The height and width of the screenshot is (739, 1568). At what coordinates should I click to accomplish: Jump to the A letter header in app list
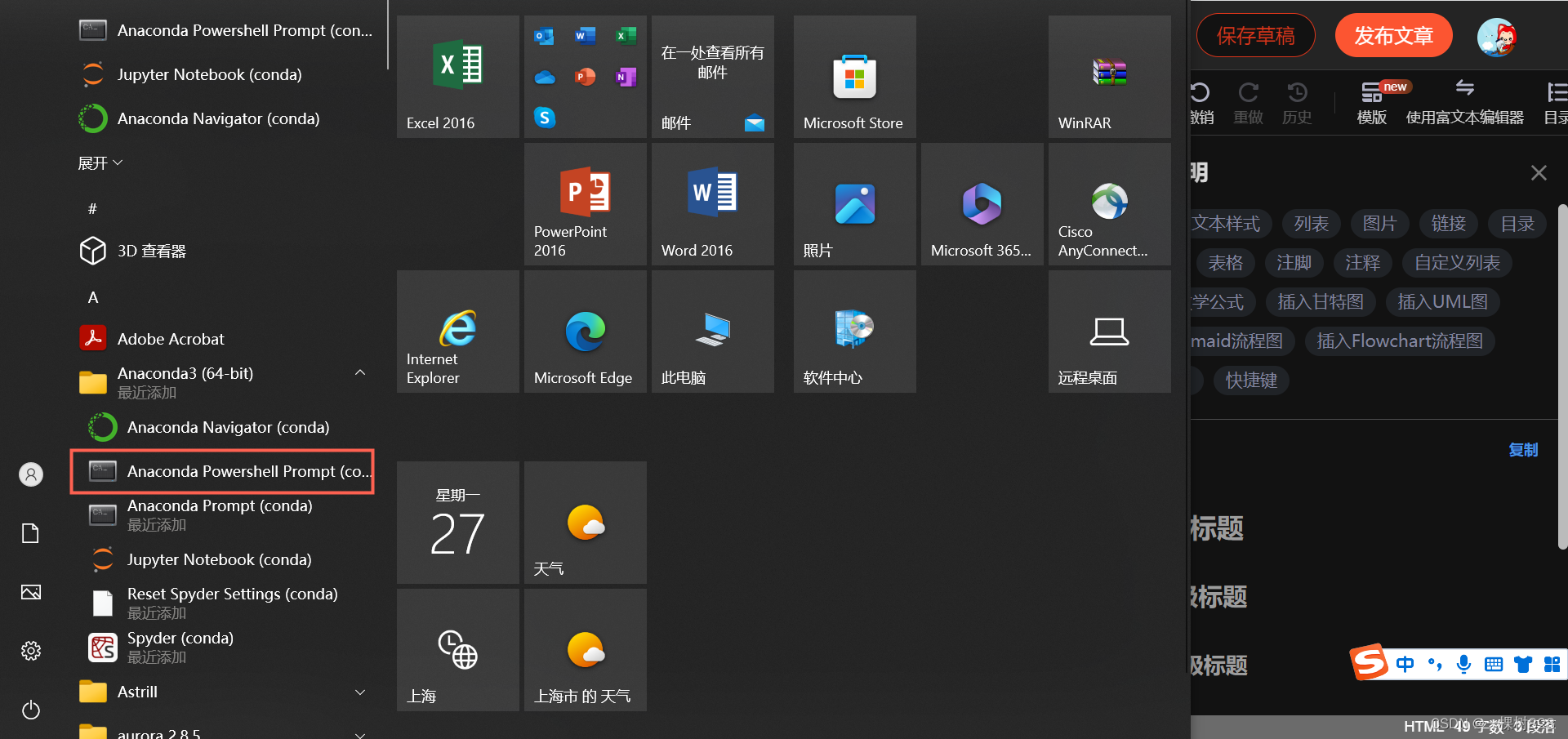[x=93, y=297]
